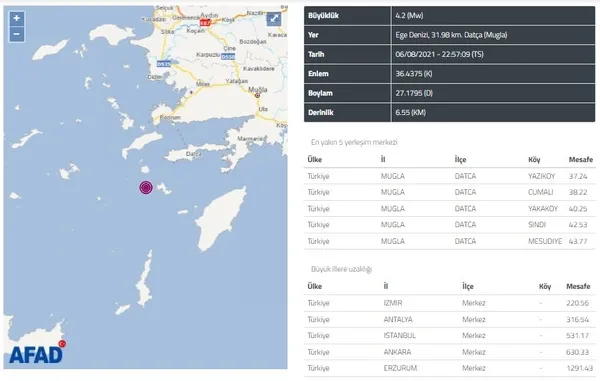Click the YAZIKOY village cell
This screenshot has height=381, width=600.
click(541, 176)
